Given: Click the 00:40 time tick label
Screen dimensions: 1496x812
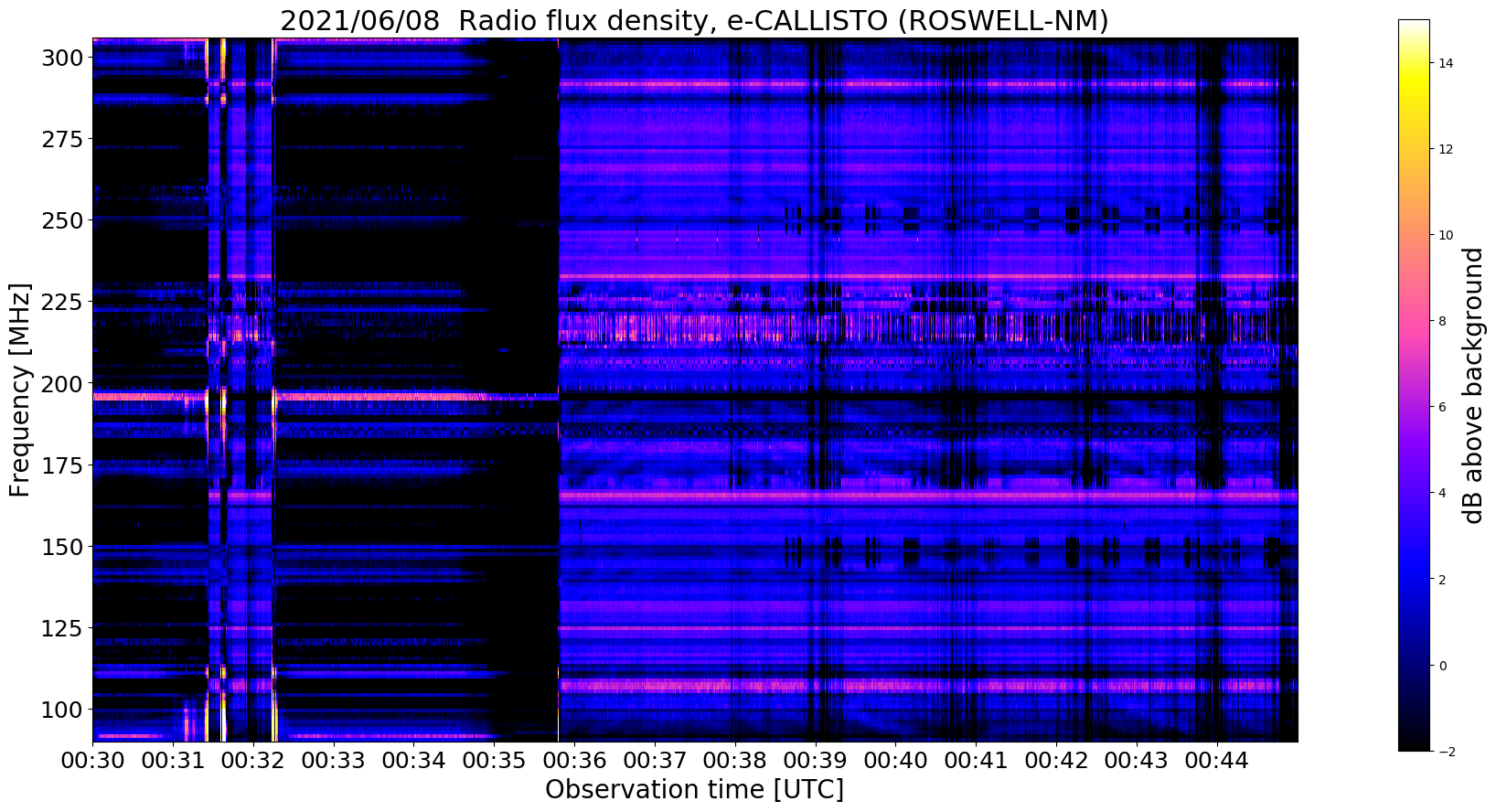Looking at the screenshot, I should click(896, 760).
